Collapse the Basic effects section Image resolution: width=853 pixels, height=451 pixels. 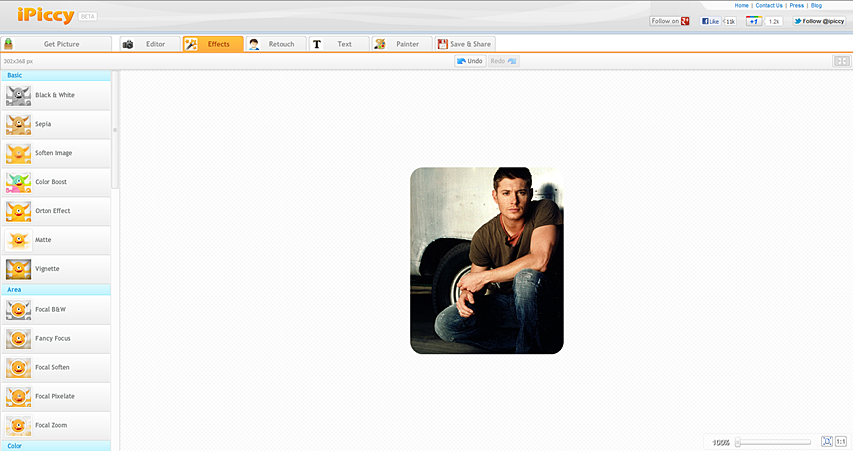click(56, 75)
